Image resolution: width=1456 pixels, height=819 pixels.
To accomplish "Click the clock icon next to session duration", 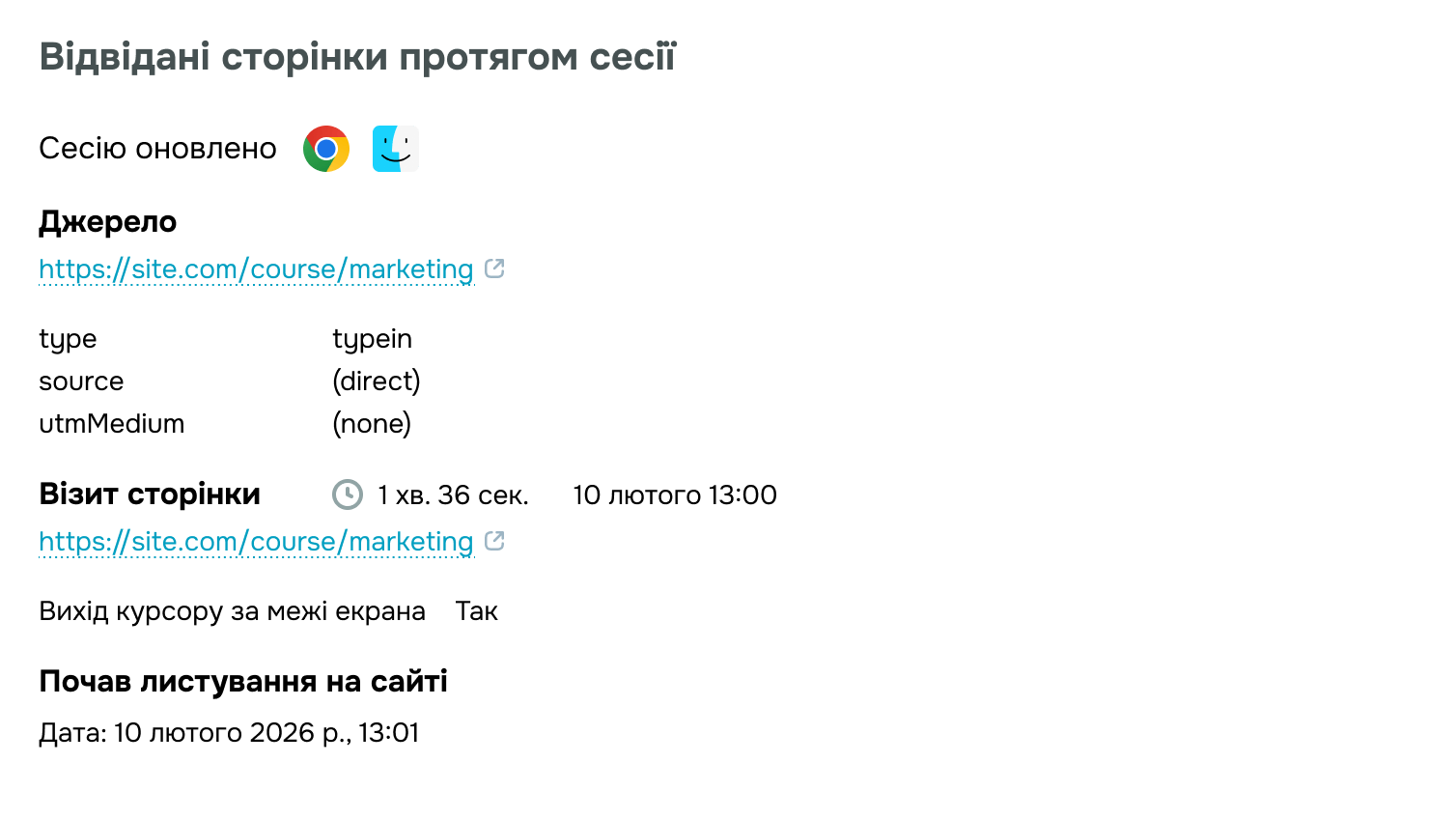I will 346,494.
